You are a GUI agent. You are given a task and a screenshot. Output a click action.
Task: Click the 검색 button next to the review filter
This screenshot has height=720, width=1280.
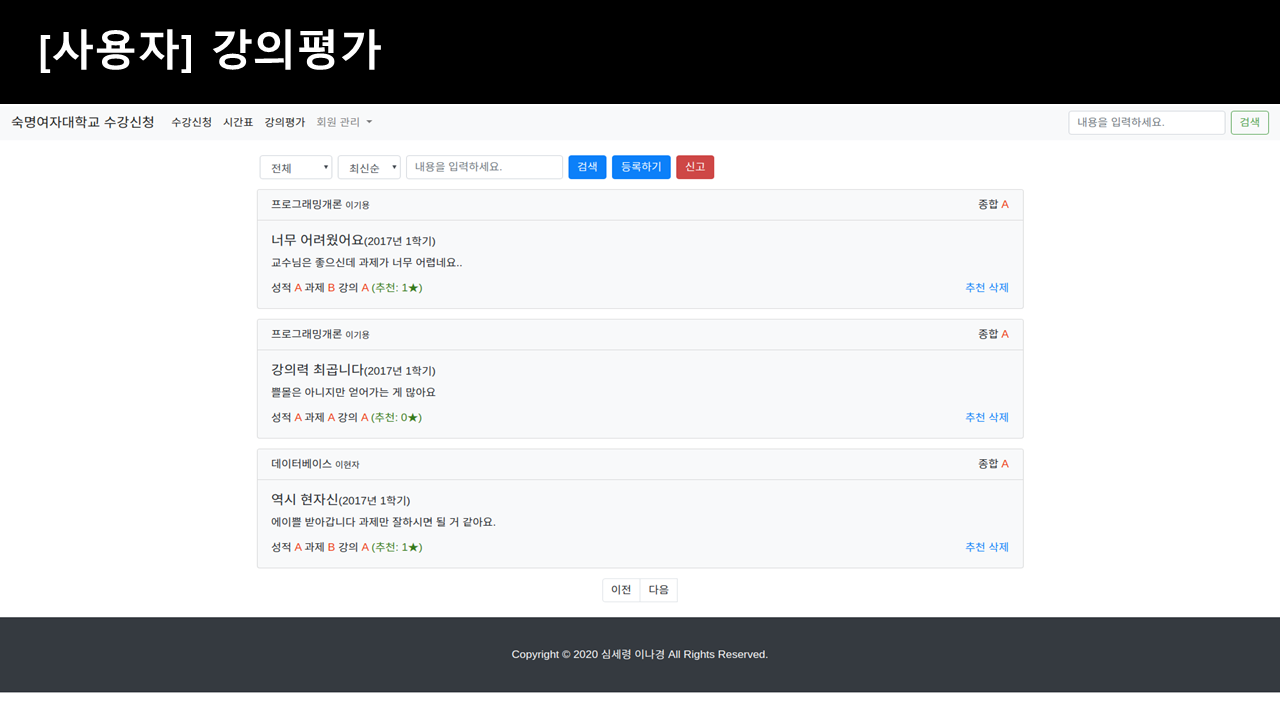click(587, 167)
